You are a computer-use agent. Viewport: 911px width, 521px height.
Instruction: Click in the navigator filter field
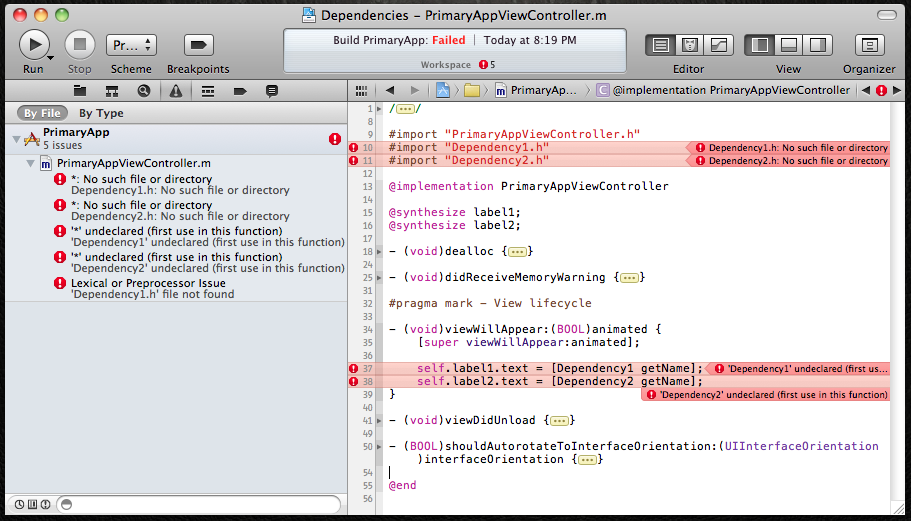(x=199, y=505)
